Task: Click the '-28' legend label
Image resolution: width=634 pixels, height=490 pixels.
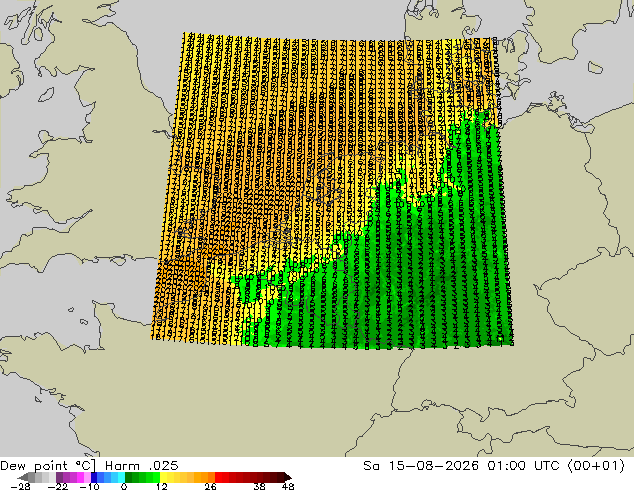Action: tap(20, 486)
